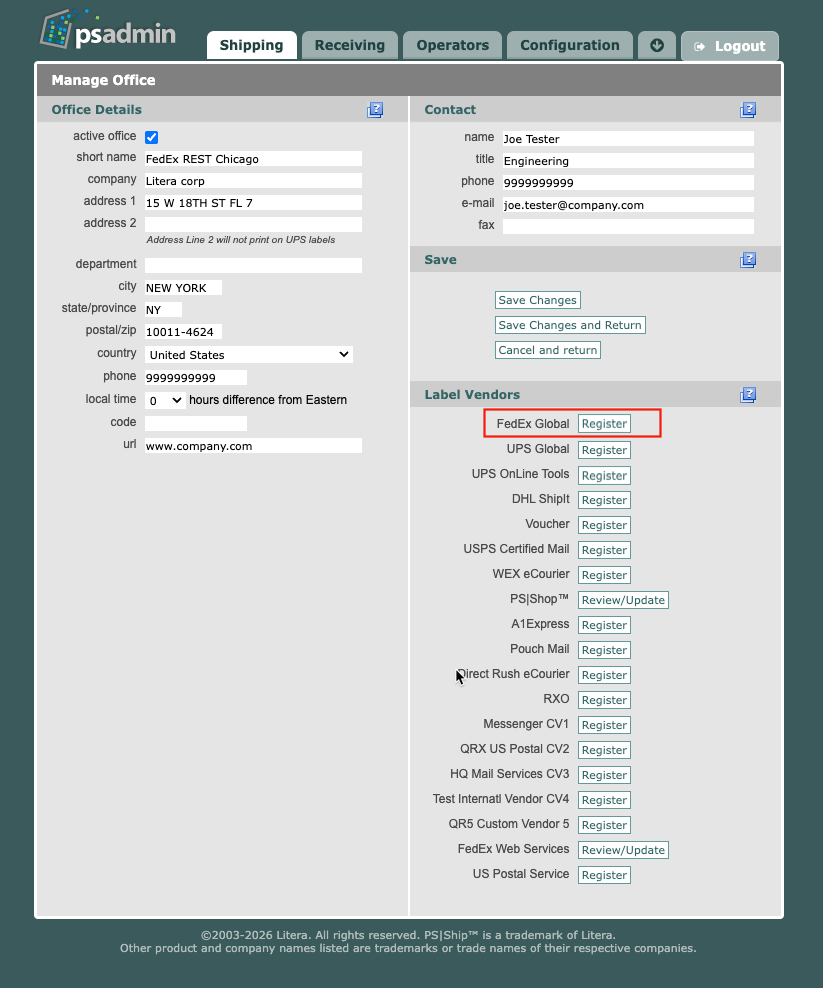Open help icon in Office Details header
The height and width of the screenshot is (988, 823).
click(x=375, y=110)
